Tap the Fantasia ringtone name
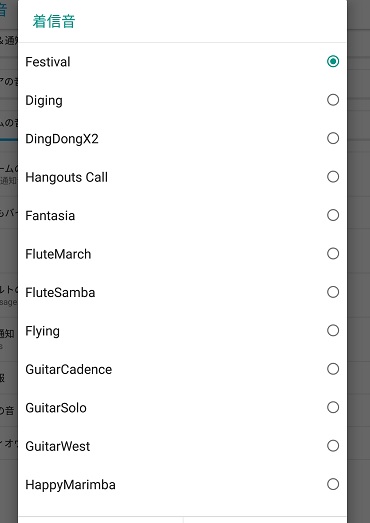This screenshot has height=523, width=370. [50, 216]
